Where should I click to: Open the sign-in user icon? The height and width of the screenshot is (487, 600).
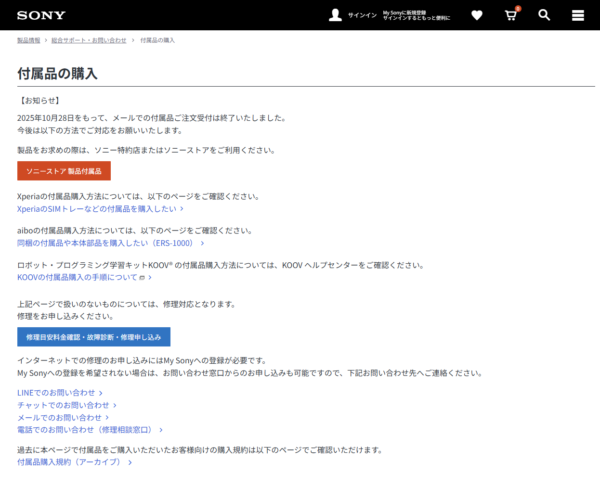pos(335,15)
